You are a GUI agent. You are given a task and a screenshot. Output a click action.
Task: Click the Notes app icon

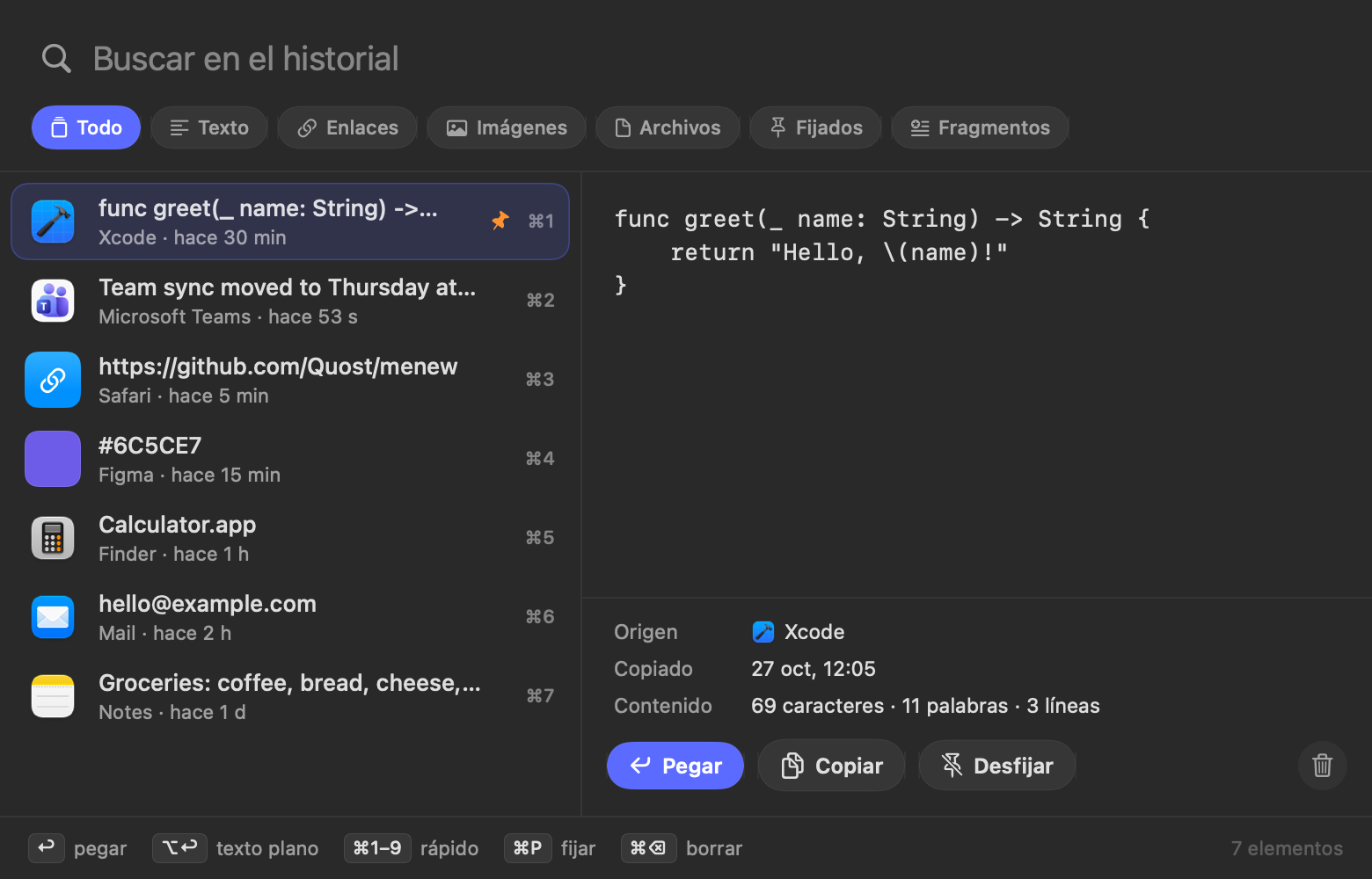tap(53, 696)
